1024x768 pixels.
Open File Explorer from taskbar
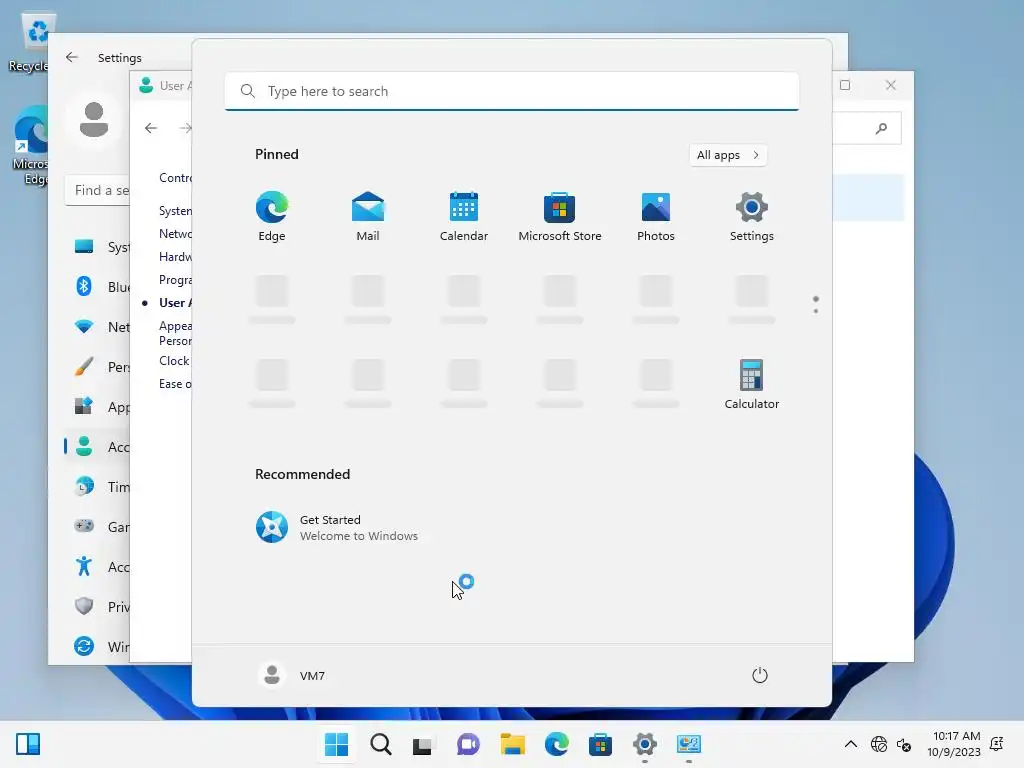pyautogui.click(x=513, y=744)
